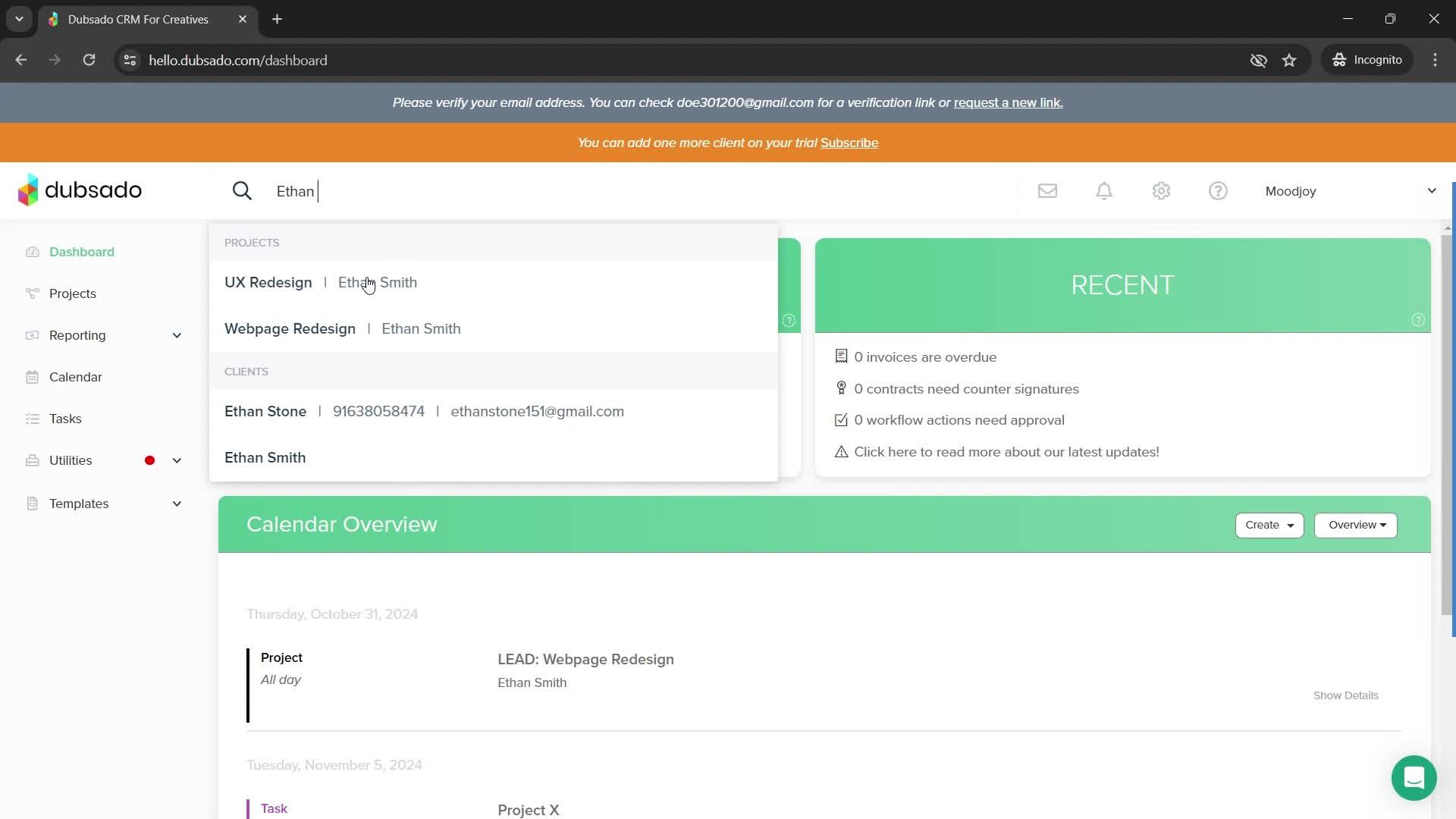Select Ethan Smith client result
Image resolution: width=1456 pixels, height=819 pixels.
[x=494, y=457]
